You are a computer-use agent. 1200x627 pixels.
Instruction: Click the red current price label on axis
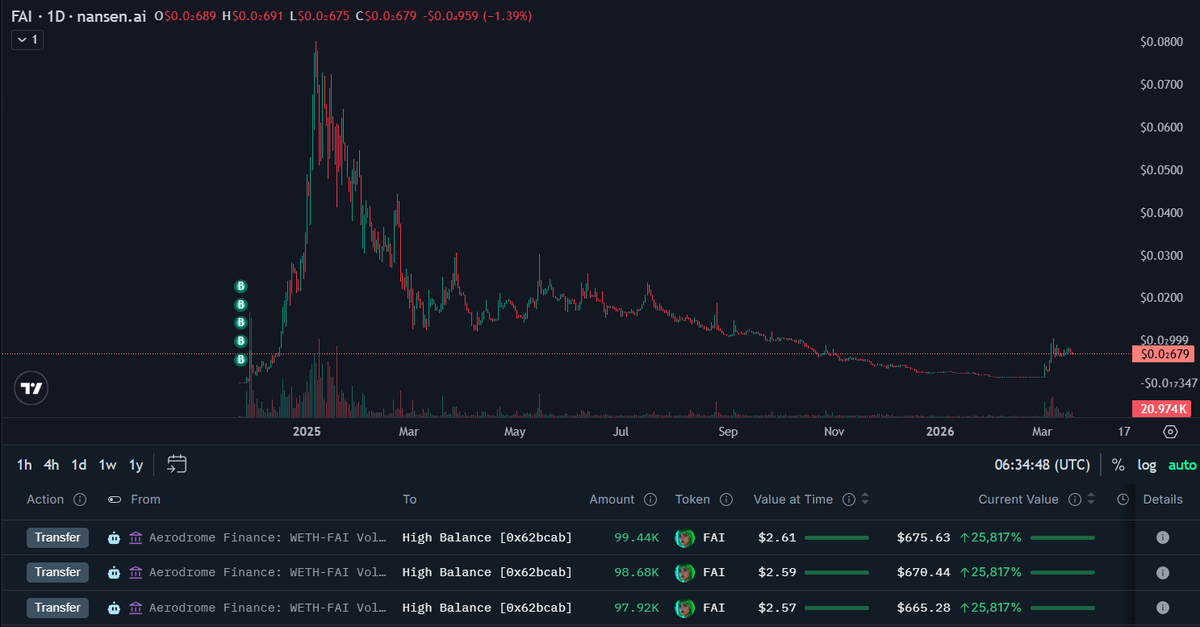[x=1162, y=354]
